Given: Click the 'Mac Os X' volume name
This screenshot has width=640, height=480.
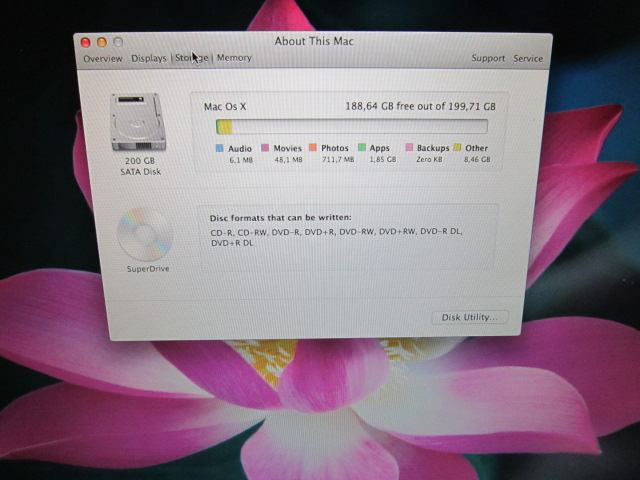Looking at the screenshot, I should click(x=225, y=107).
